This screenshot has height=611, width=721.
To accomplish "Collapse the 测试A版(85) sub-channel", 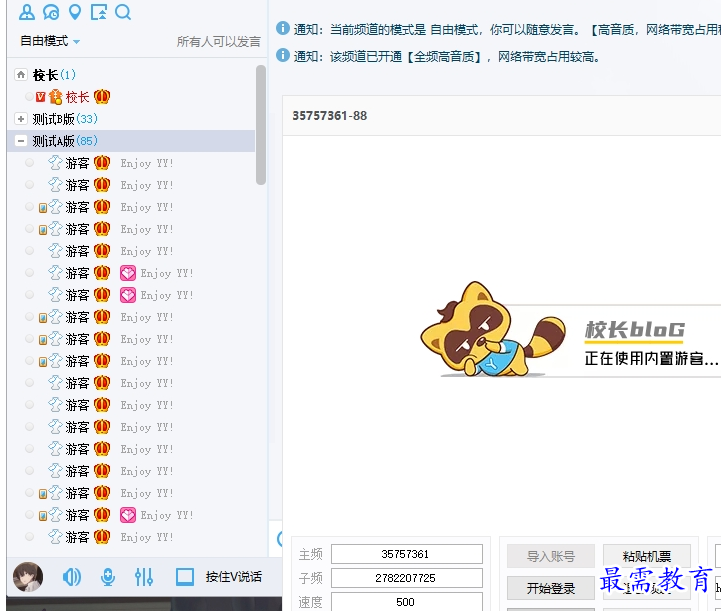I will (21, 141).
